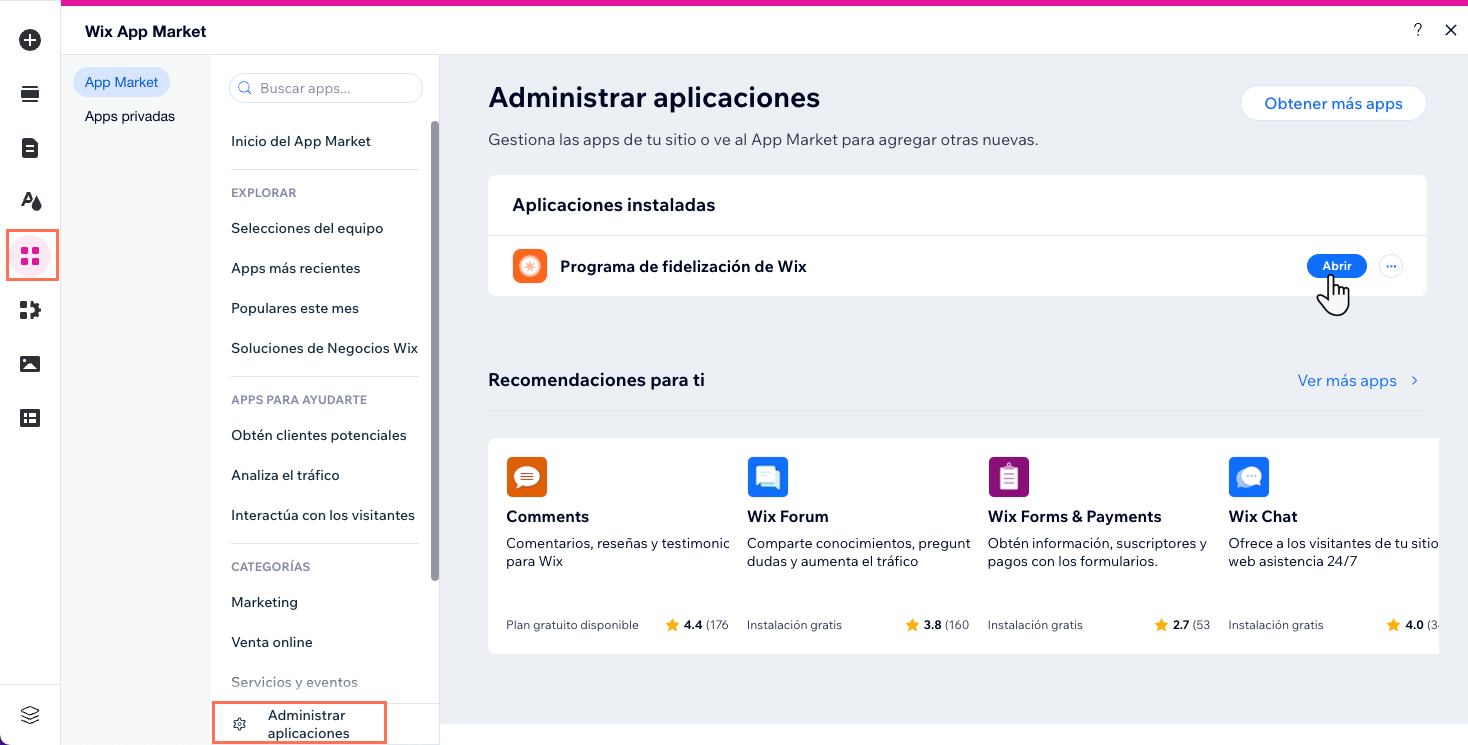The image size is (1468, 745).
Task: Open the CMS table icon
Action: (x=30, y=418)
